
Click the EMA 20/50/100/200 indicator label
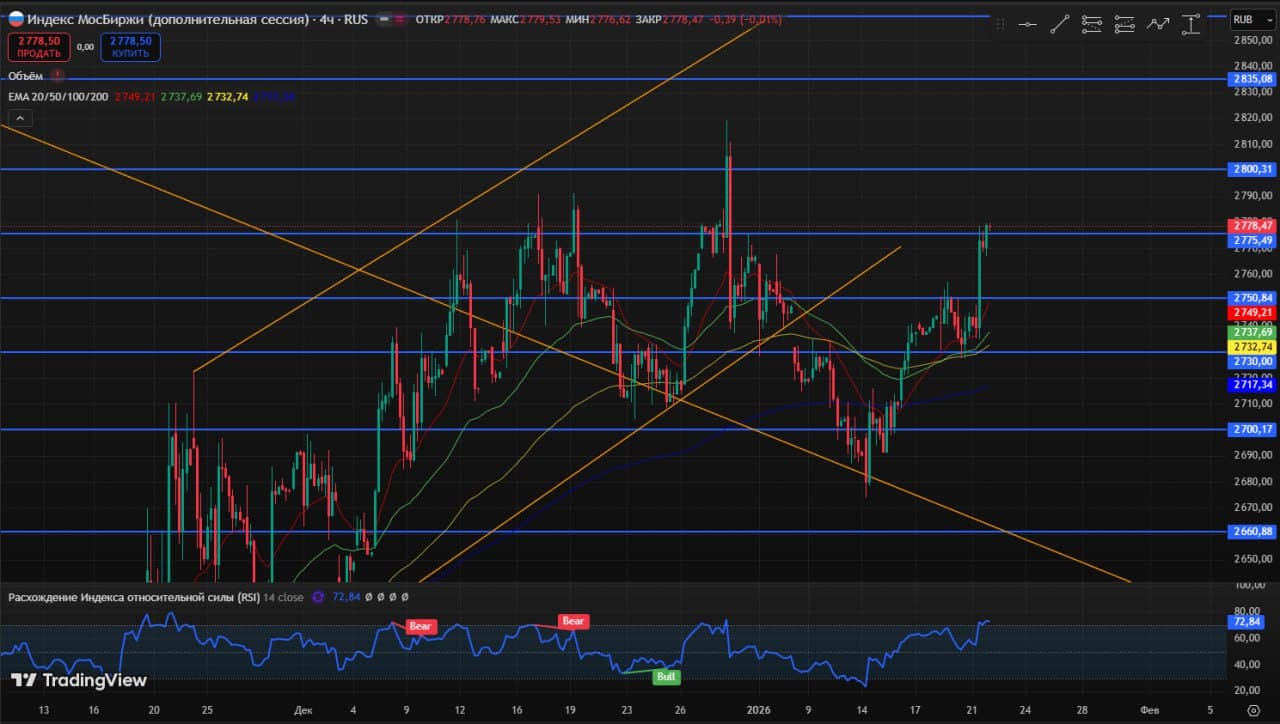click(x=60, y=97)
